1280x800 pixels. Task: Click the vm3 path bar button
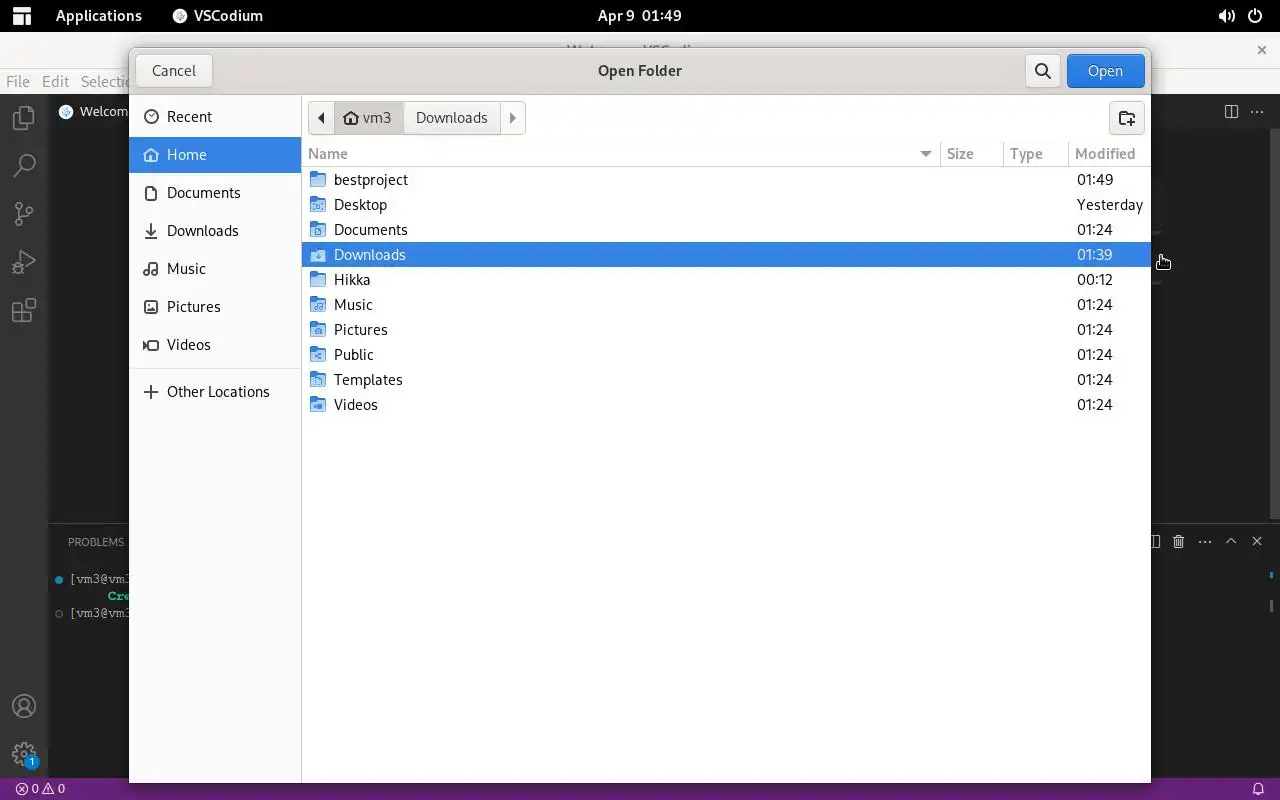pos(368,118)
